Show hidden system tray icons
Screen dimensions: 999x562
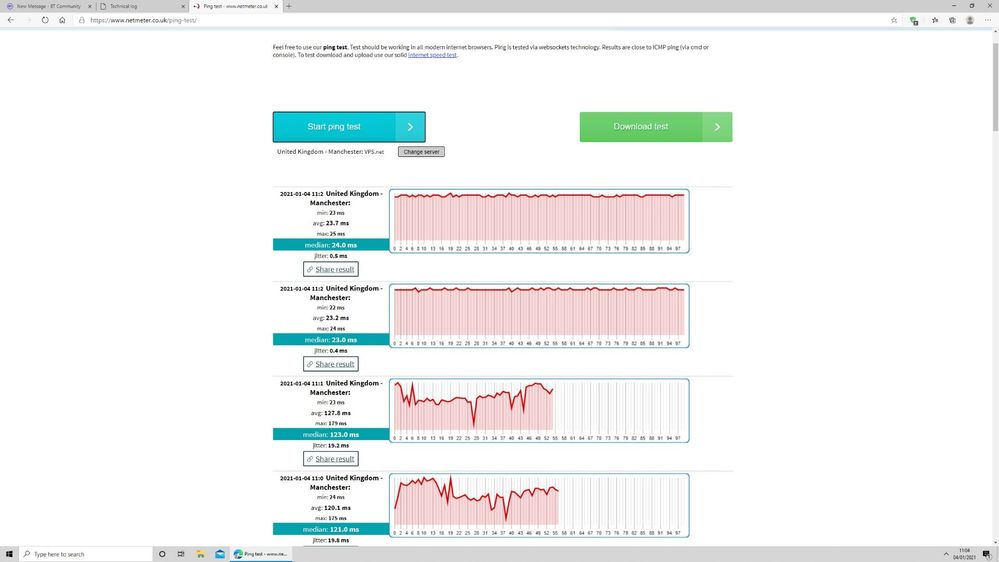[946, 554]
